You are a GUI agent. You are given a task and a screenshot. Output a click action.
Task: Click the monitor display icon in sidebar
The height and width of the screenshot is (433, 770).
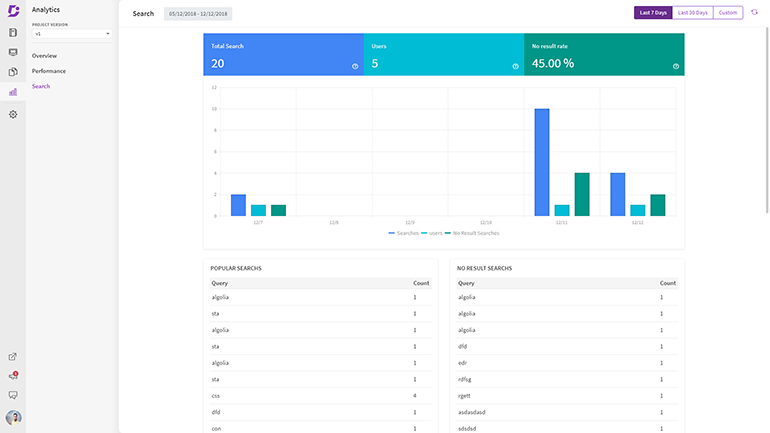pos(13,52)
